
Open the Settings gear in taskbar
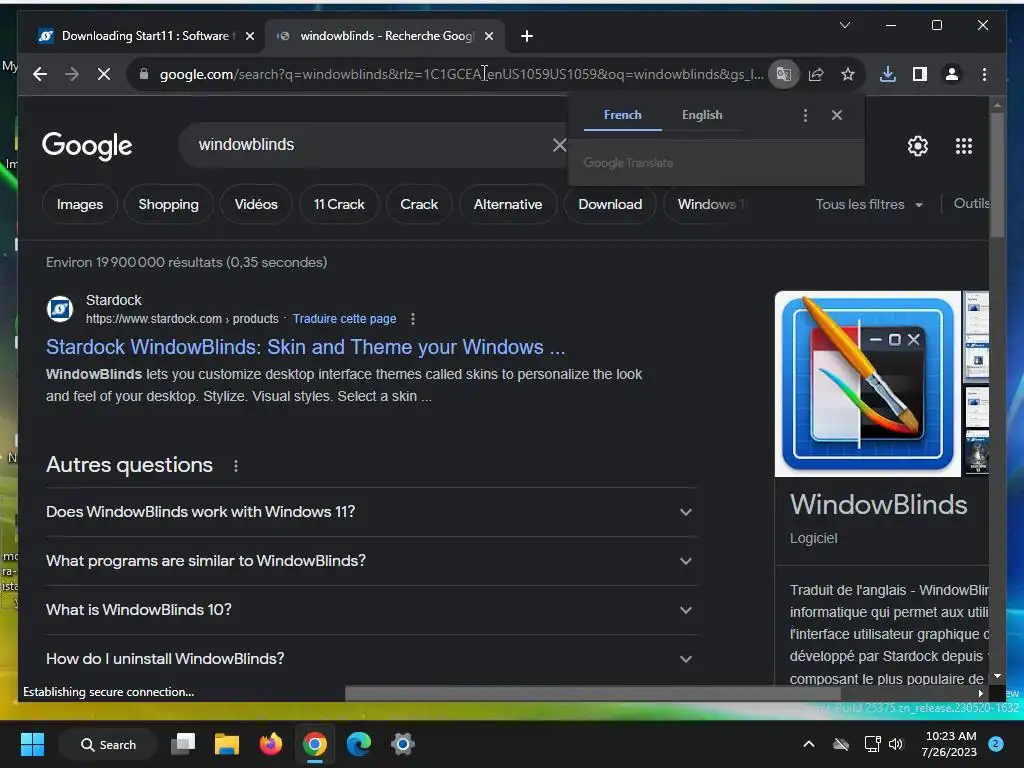point(403,744)
